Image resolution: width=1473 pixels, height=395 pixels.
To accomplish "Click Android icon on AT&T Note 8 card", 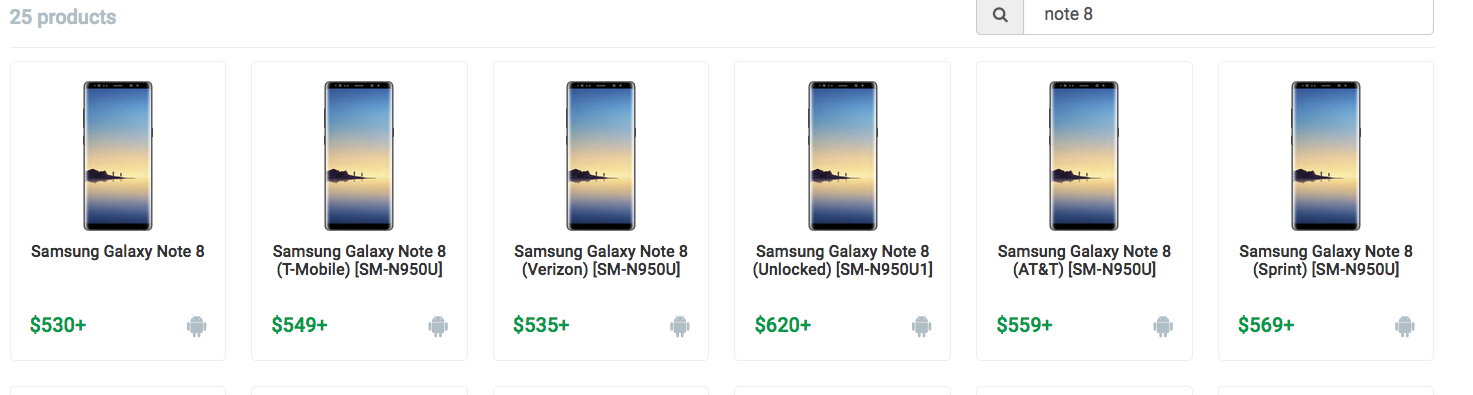I will pyautogui.click(x=1163, y=325).
